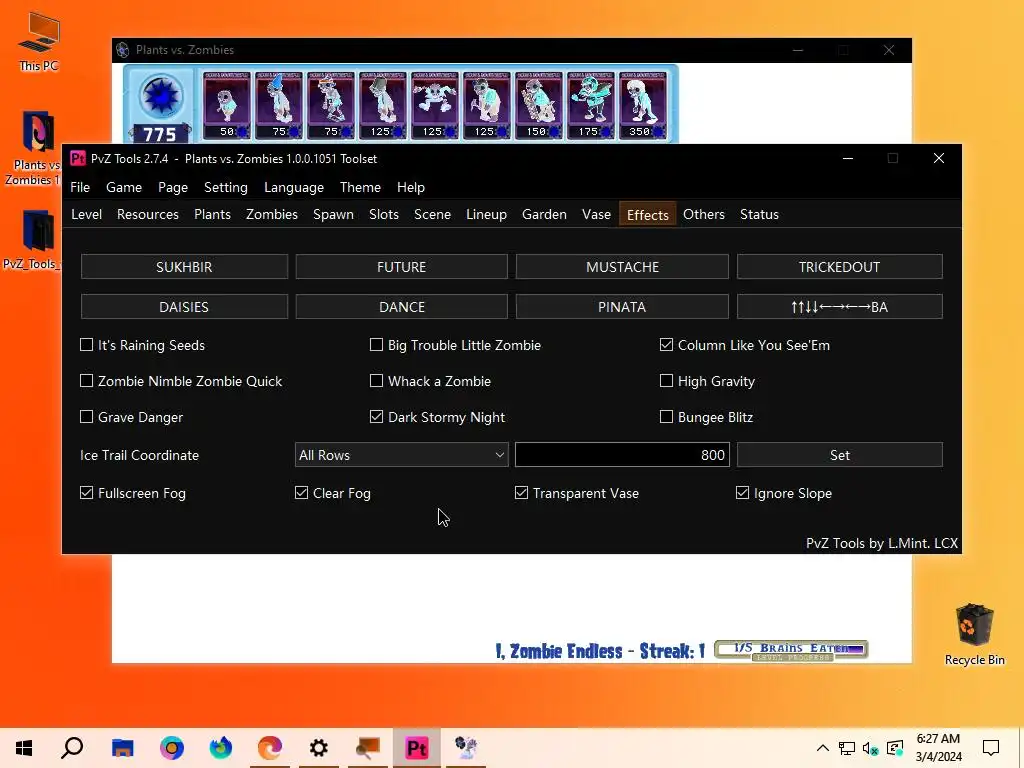Click Set for Ice Trail Coordinate
This screenshot has height=768, width=1024.
coord(840,455)
